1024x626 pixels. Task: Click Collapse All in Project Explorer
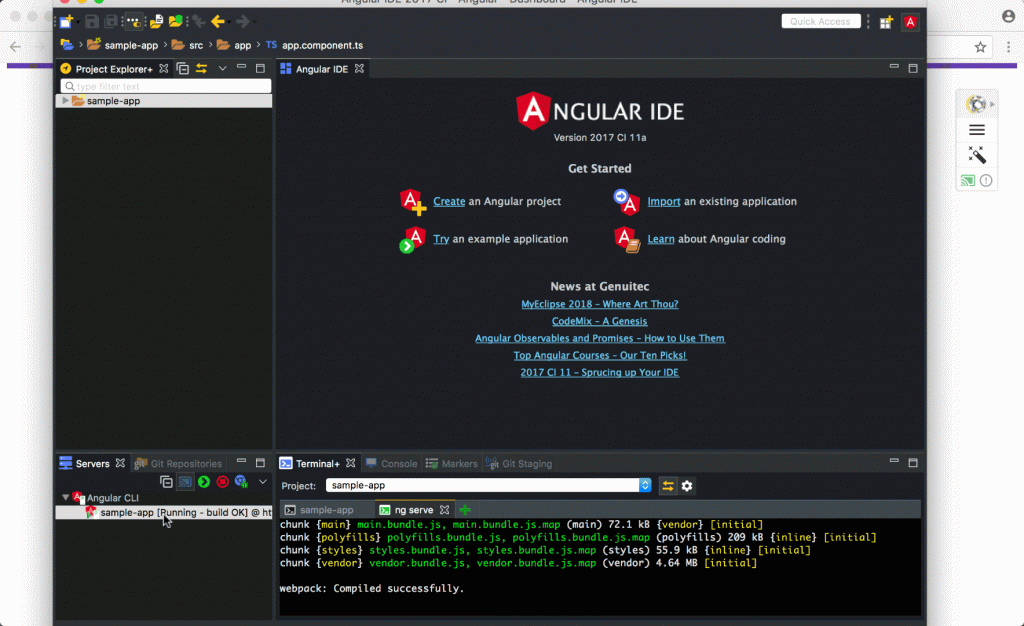pos(182,69)
